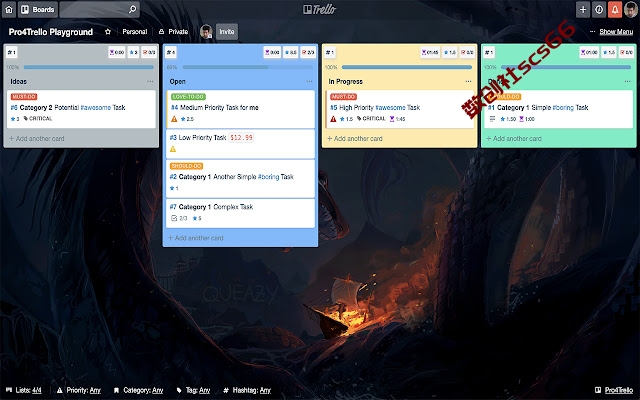Change the Private visibility setting
This screenshot has width=640, height=400.
pos(173,31)
